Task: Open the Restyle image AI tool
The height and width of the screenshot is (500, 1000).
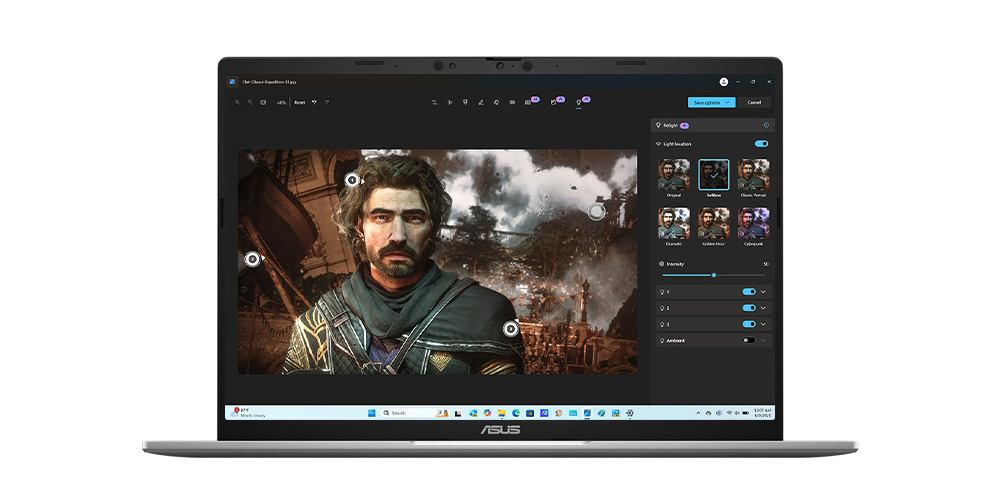Action: [x=554, y=102]
